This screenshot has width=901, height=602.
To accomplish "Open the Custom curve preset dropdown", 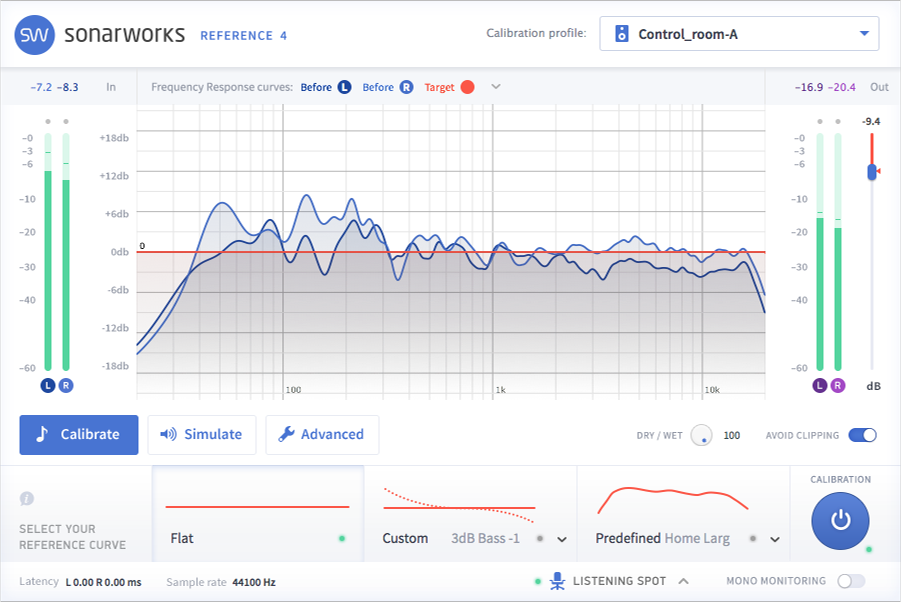I will 562,539.
